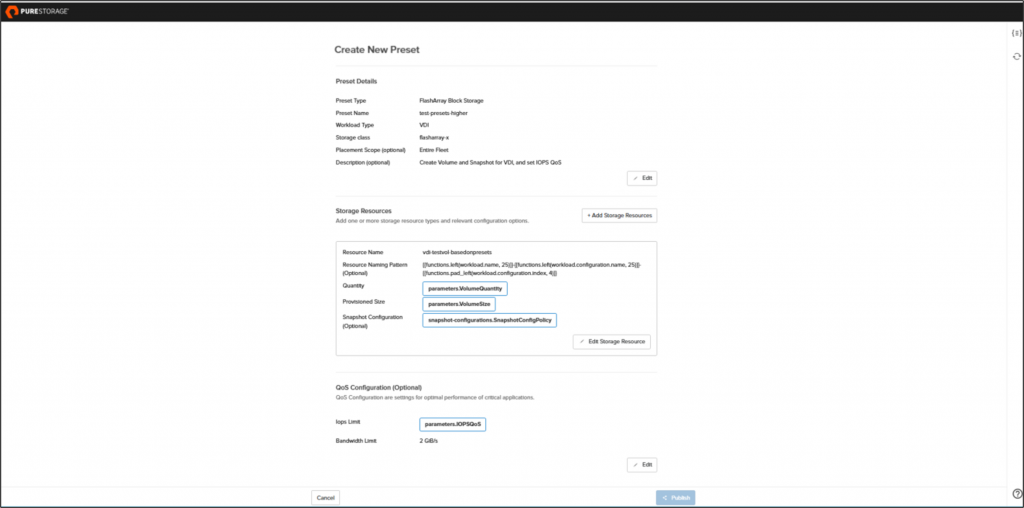The image size is (1024, 508).
Task: Click the '2 GiB/s' bandwidth limit value
Action: [428, 441]
